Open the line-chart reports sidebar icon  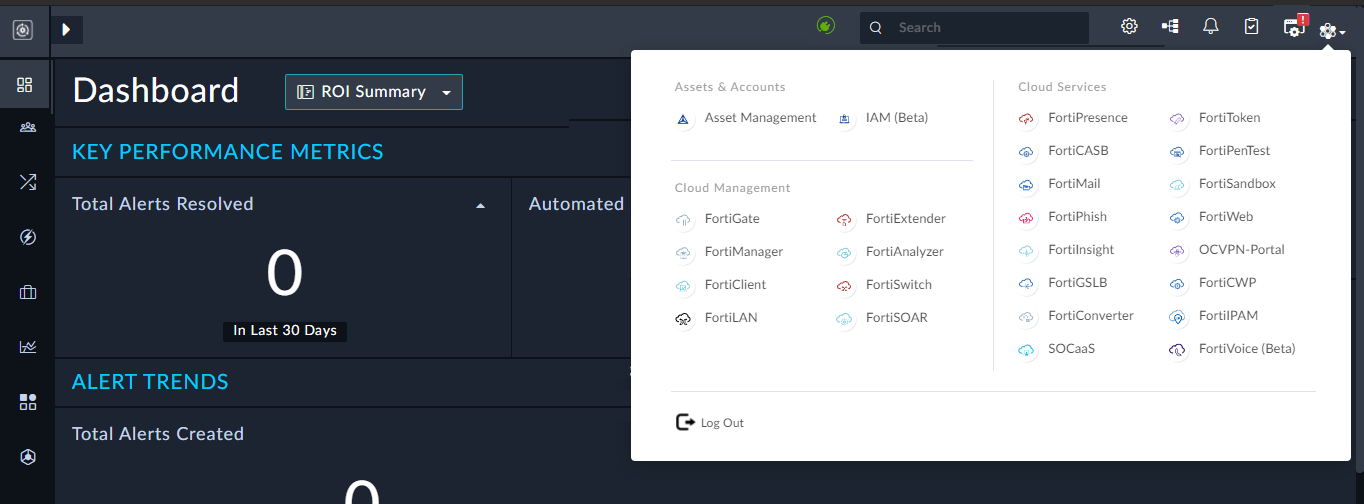(27, 347)
